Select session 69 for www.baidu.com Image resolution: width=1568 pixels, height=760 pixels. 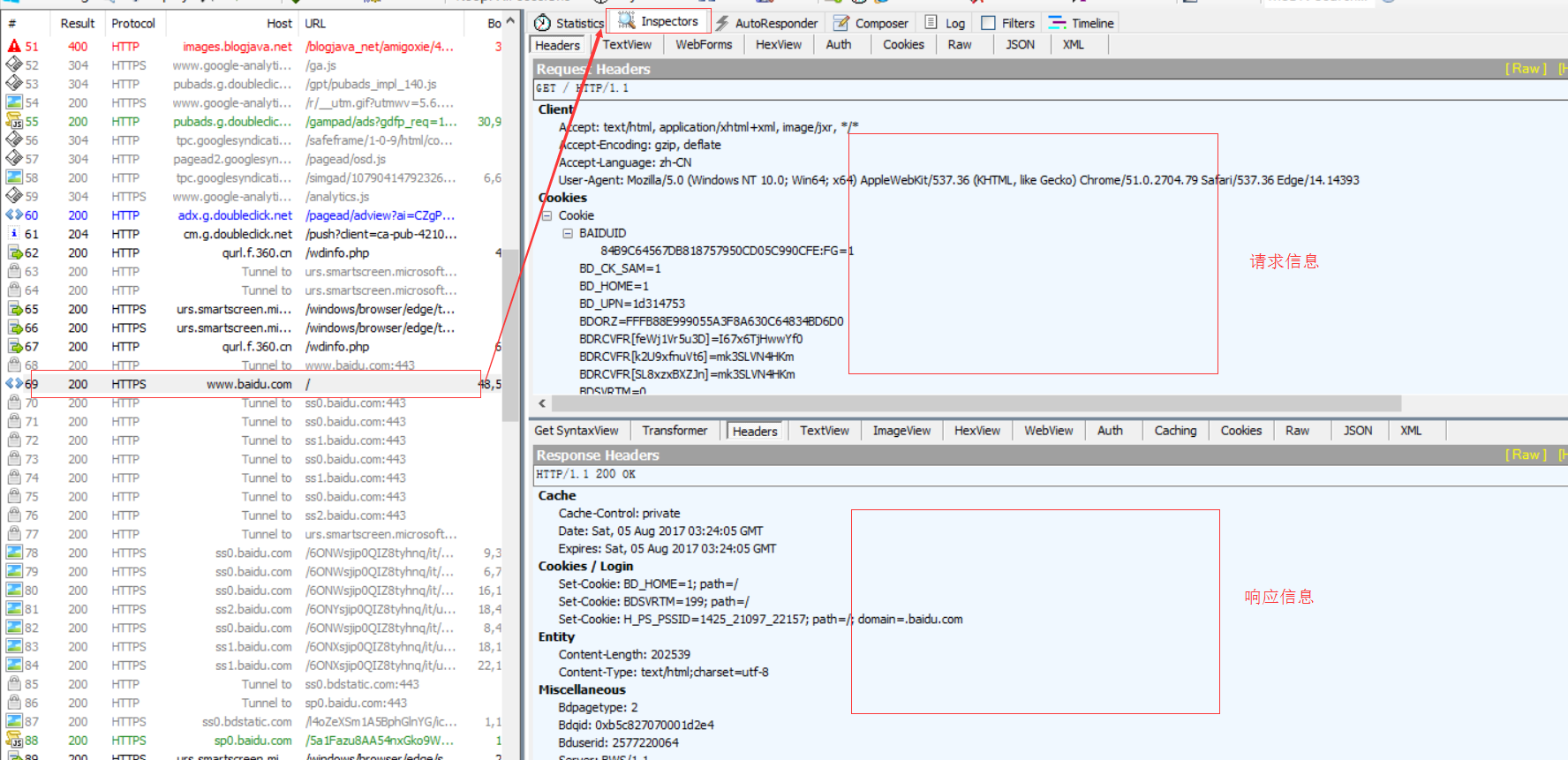(x=249, y=384)
